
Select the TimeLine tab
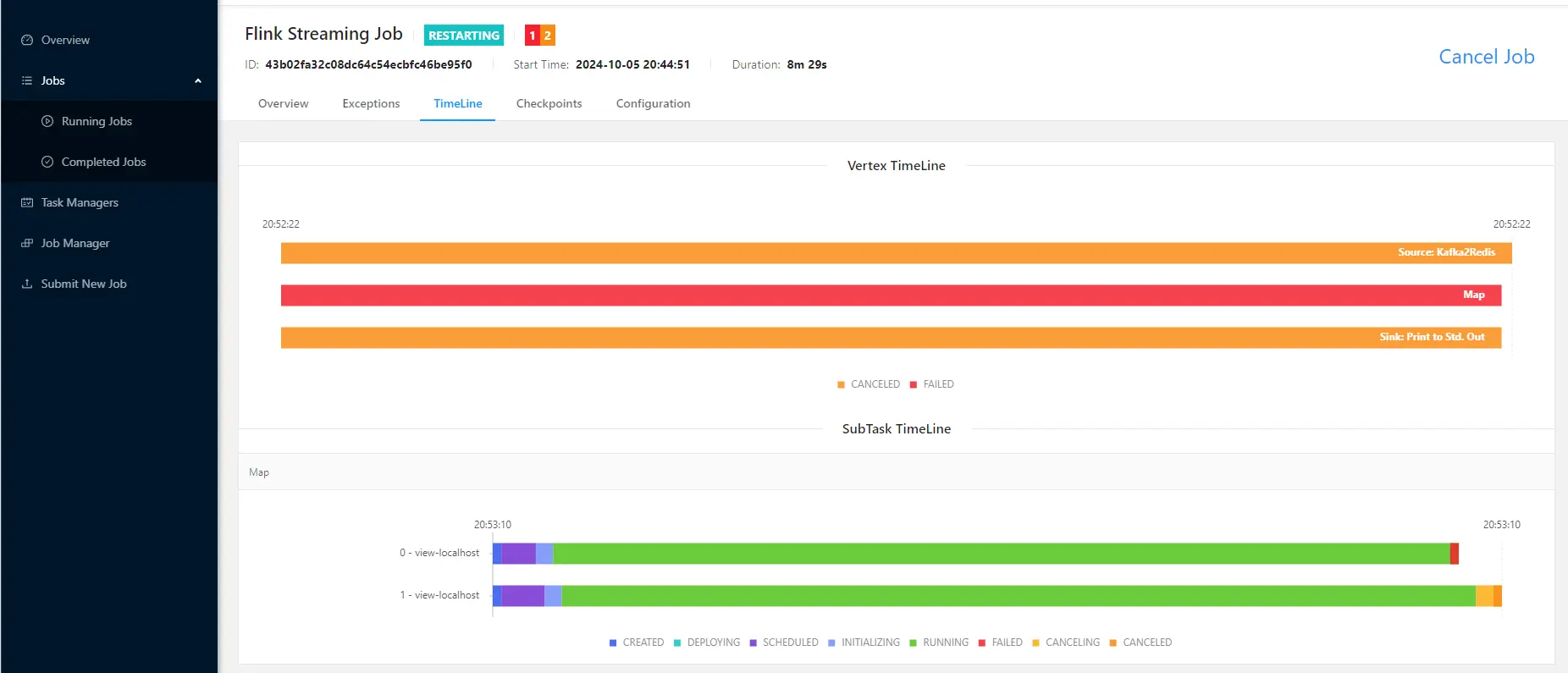click(x=458, y=103)
